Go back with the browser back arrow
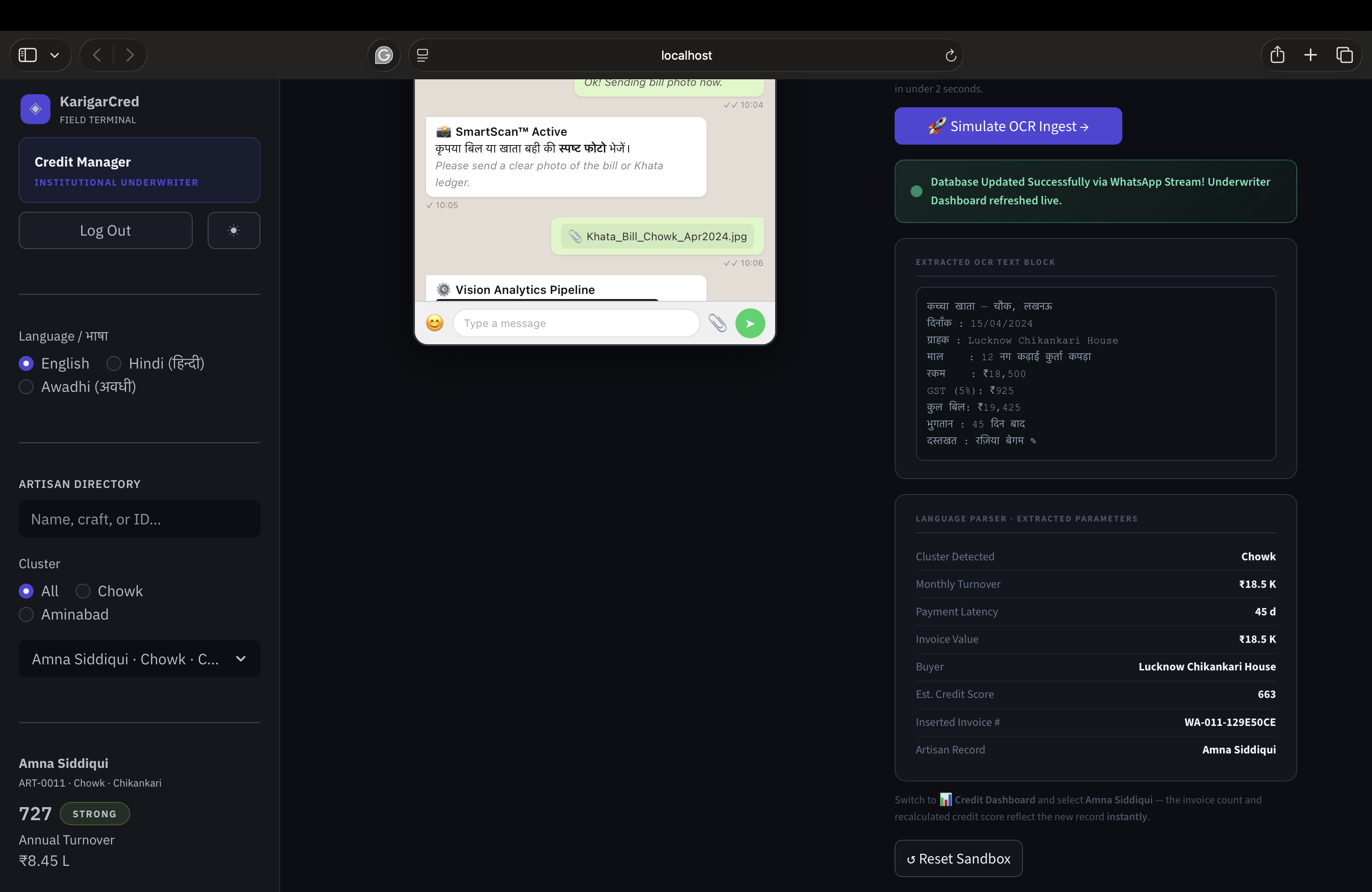Screen dimensions: 1372x892 coord(97,56)
